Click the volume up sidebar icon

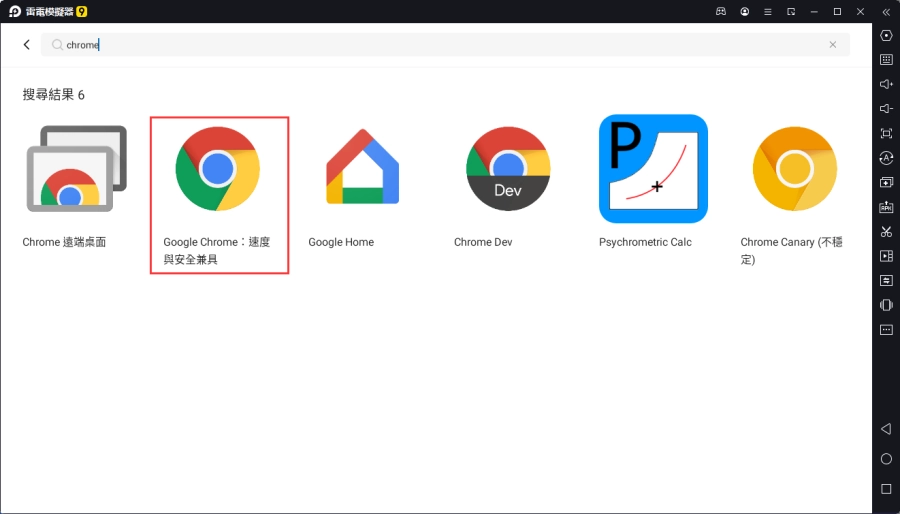pyautogui.click(x=886, y=84)
